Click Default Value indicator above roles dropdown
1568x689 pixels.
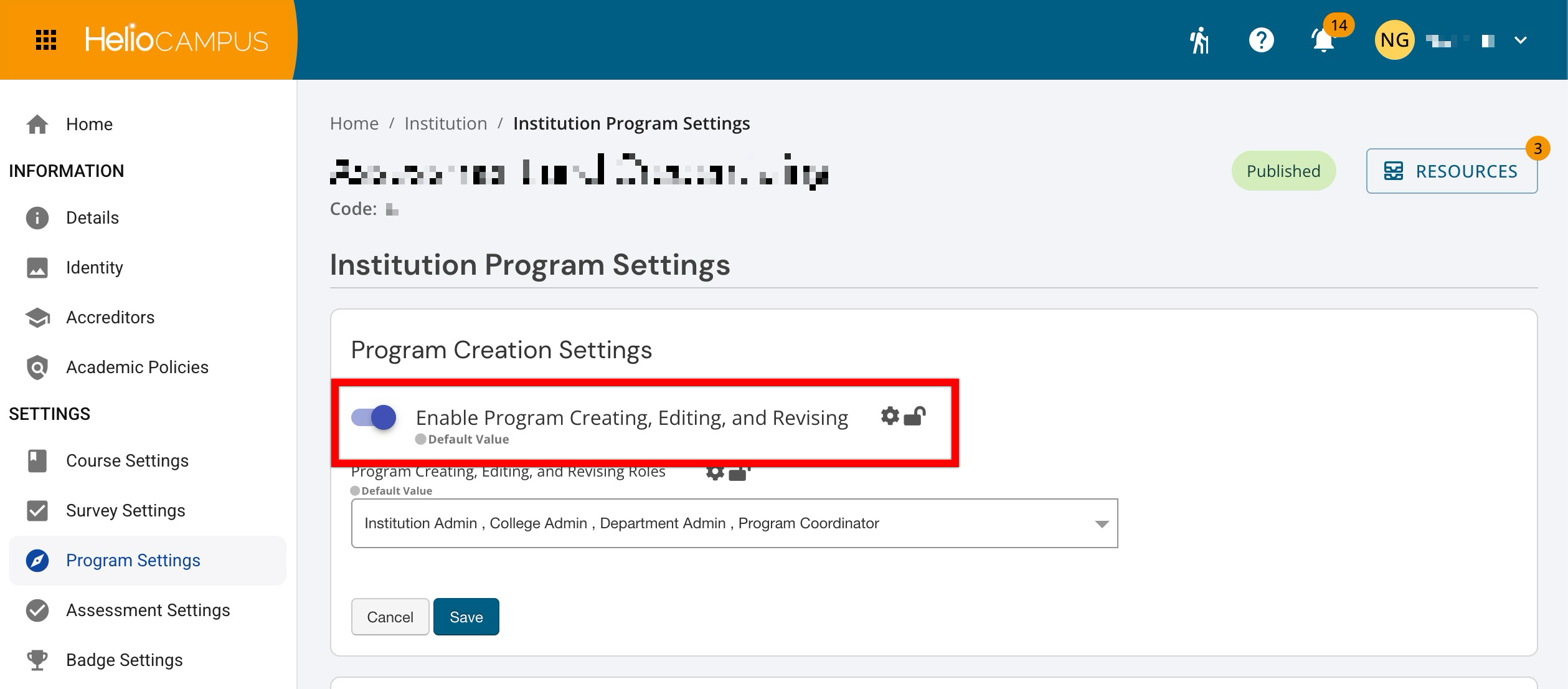click(391, 491)
